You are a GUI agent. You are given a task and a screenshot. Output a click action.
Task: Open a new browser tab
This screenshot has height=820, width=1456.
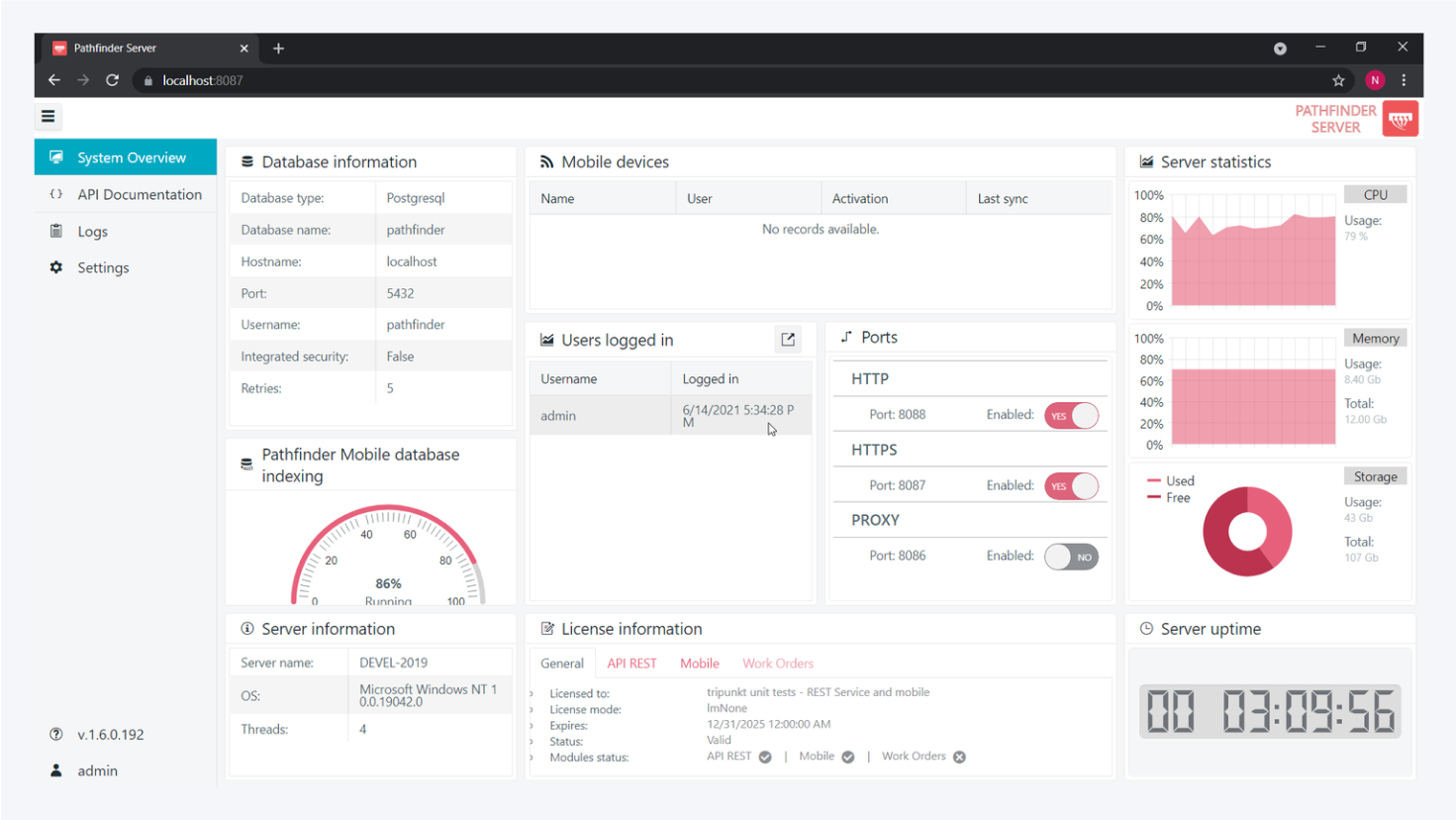(278, 48)
